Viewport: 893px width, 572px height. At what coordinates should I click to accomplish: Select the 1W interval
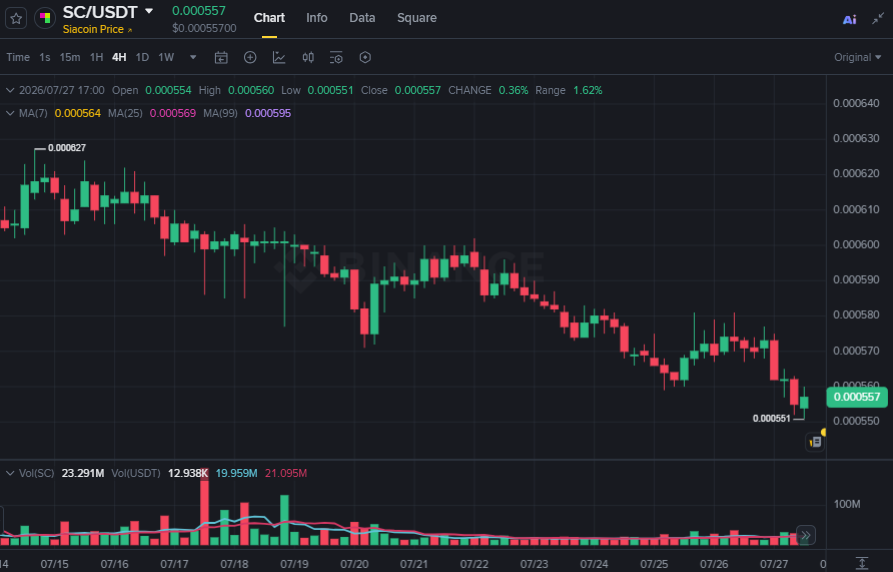166,58
